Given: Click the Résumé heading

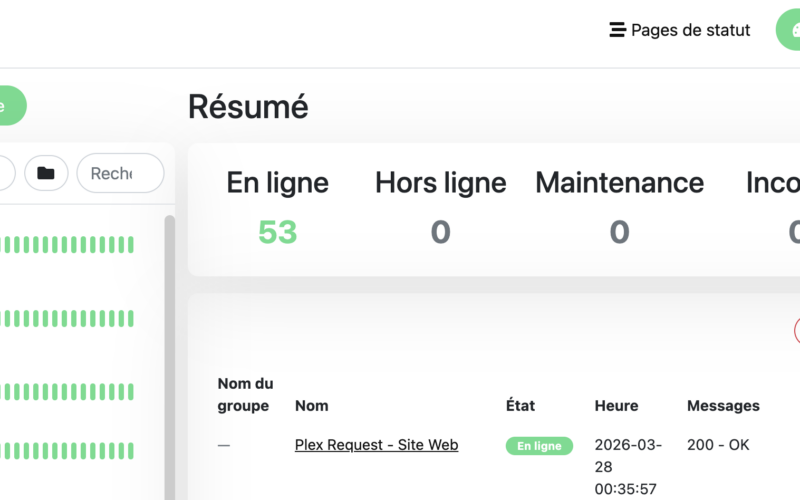Looking at the screenshot, I should (x=248, y=107).
